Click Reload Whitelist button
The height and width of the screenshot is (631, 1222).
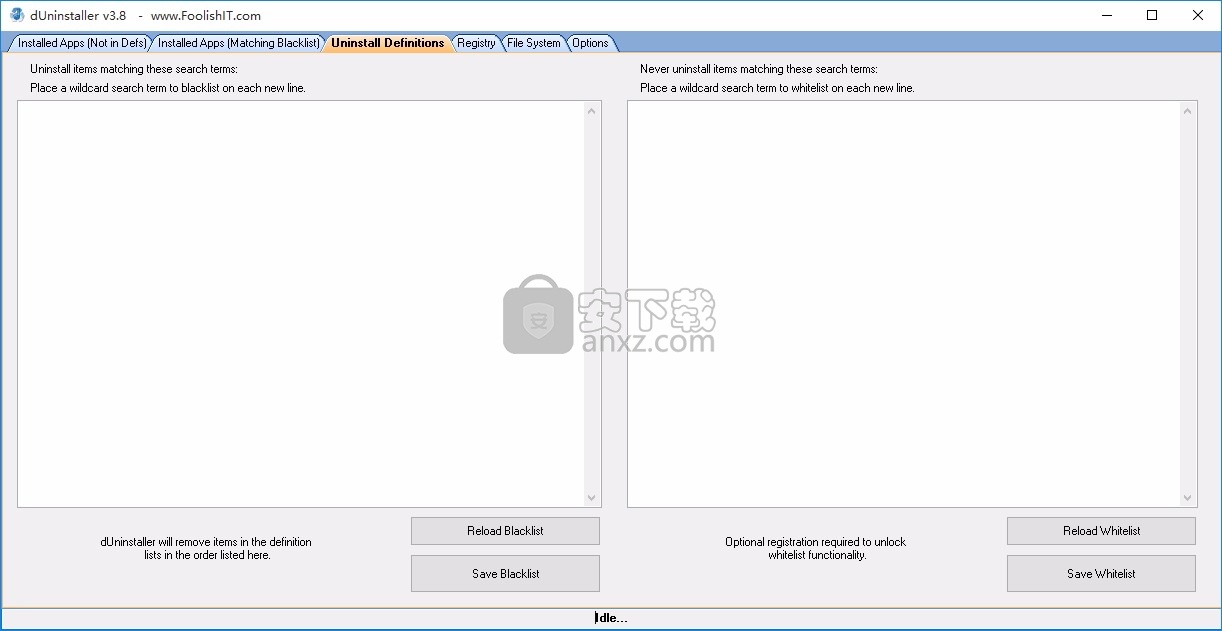pyautogui.click(x=1101, y=531)
